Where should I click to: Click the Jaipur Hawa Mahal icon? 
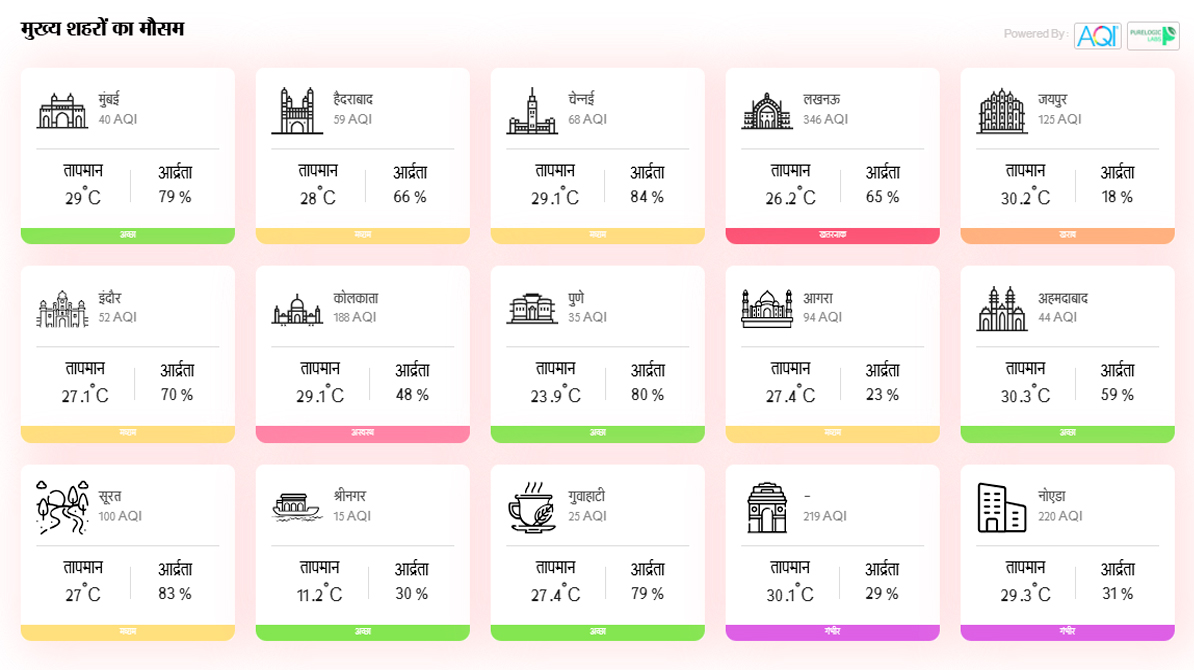click(1002, 109)
